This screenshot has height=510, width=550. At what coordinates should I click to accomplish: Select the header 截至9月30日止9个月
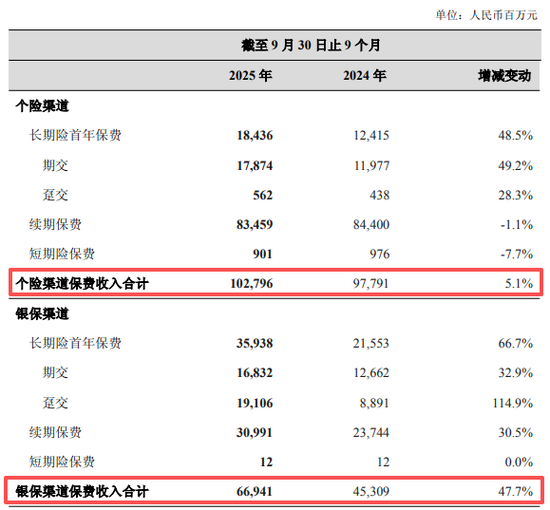tap(310, 45)
